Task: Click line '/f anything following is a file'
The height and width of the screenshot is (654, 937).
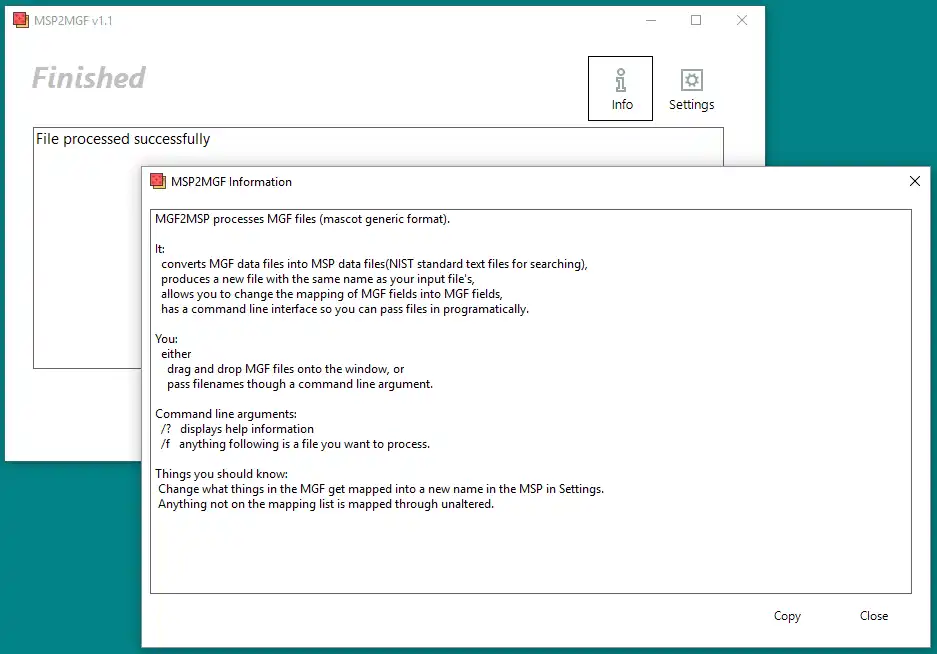Action: click(x=295, y=444)
